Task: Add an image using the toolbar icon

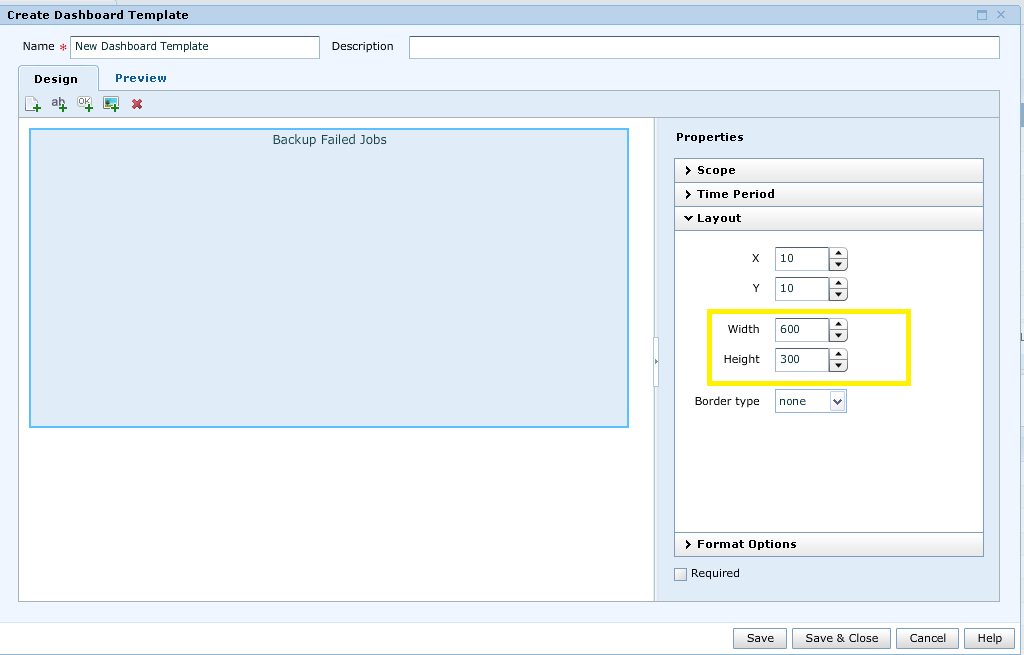Action: coord(111,103)
